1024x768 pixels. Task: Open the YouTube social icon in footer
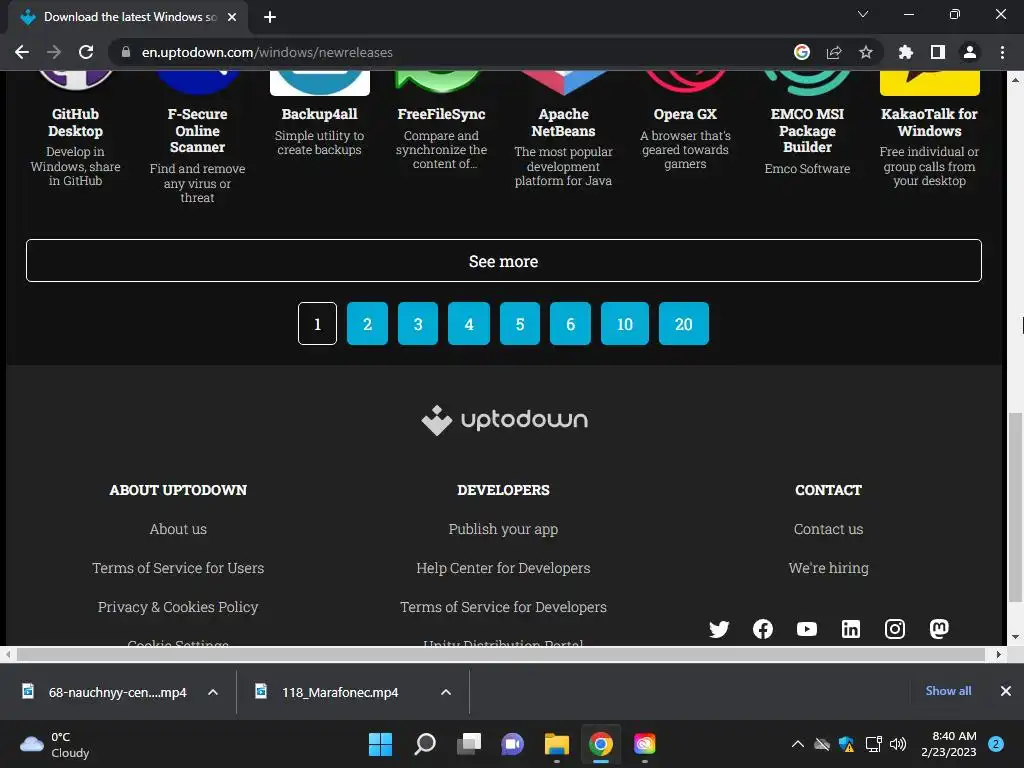click(x=807, y=629)
